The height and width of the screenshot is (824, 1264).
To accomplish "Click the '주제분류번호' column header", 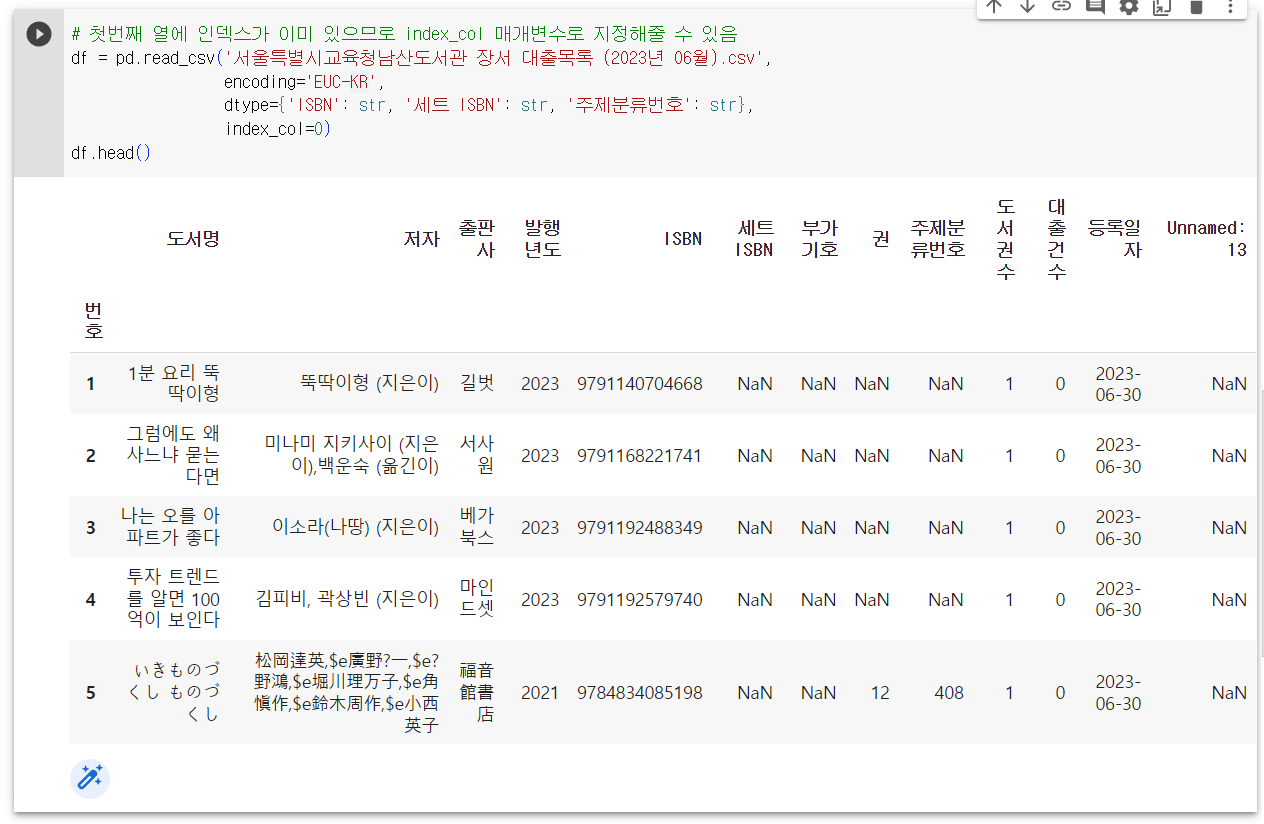I will click(937, 238).
